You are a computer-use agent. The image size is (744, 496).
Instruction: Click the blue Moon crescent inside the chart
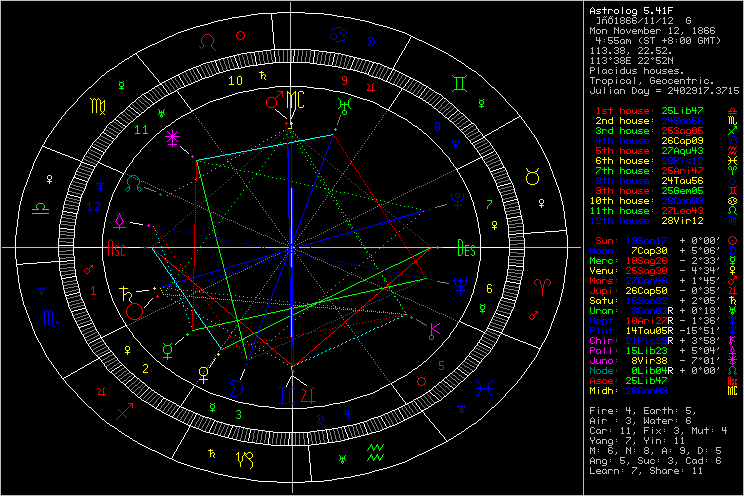click(x=237, y=384)
